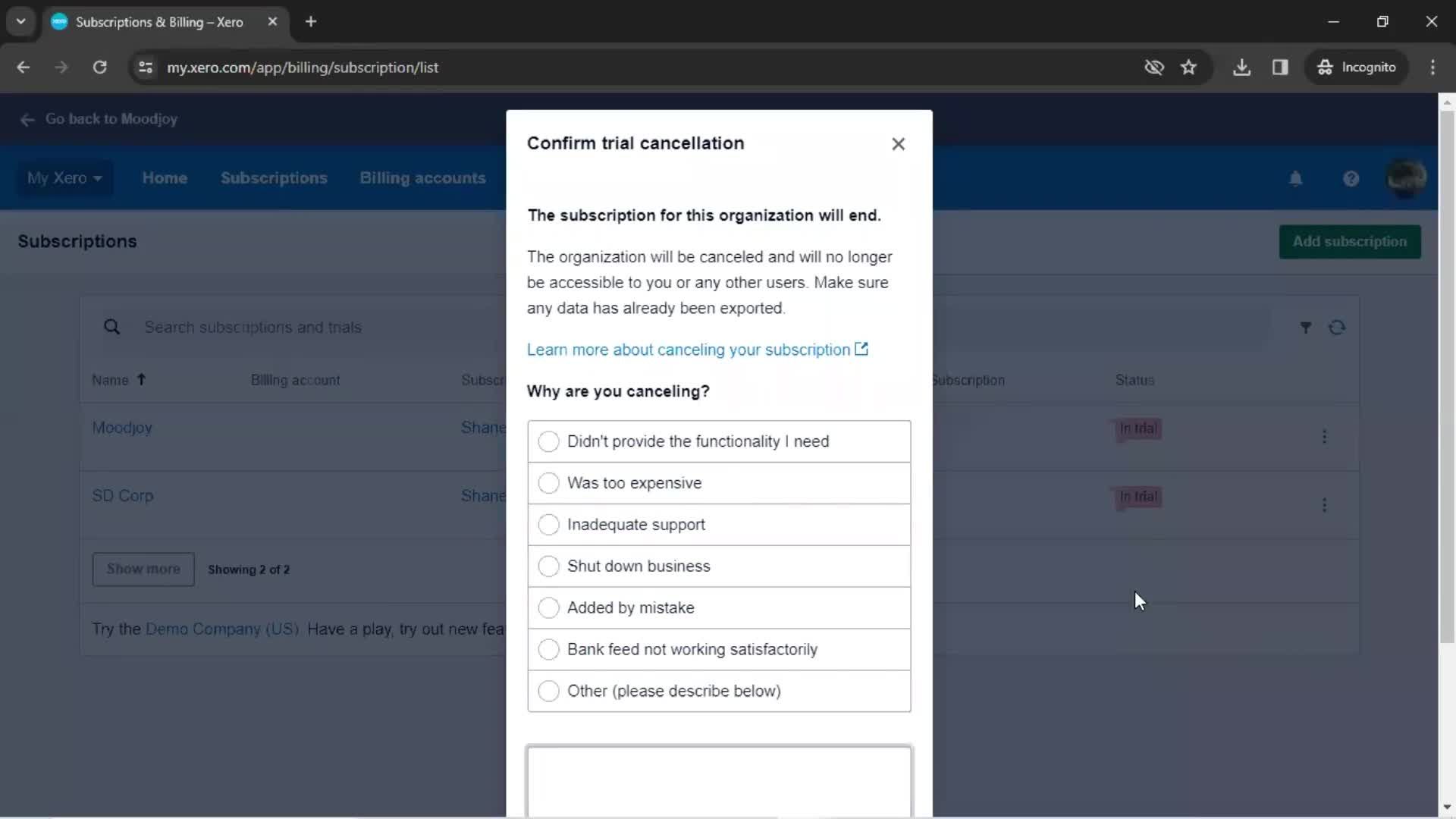Open the Moodjoy organization link

point(122,428)
